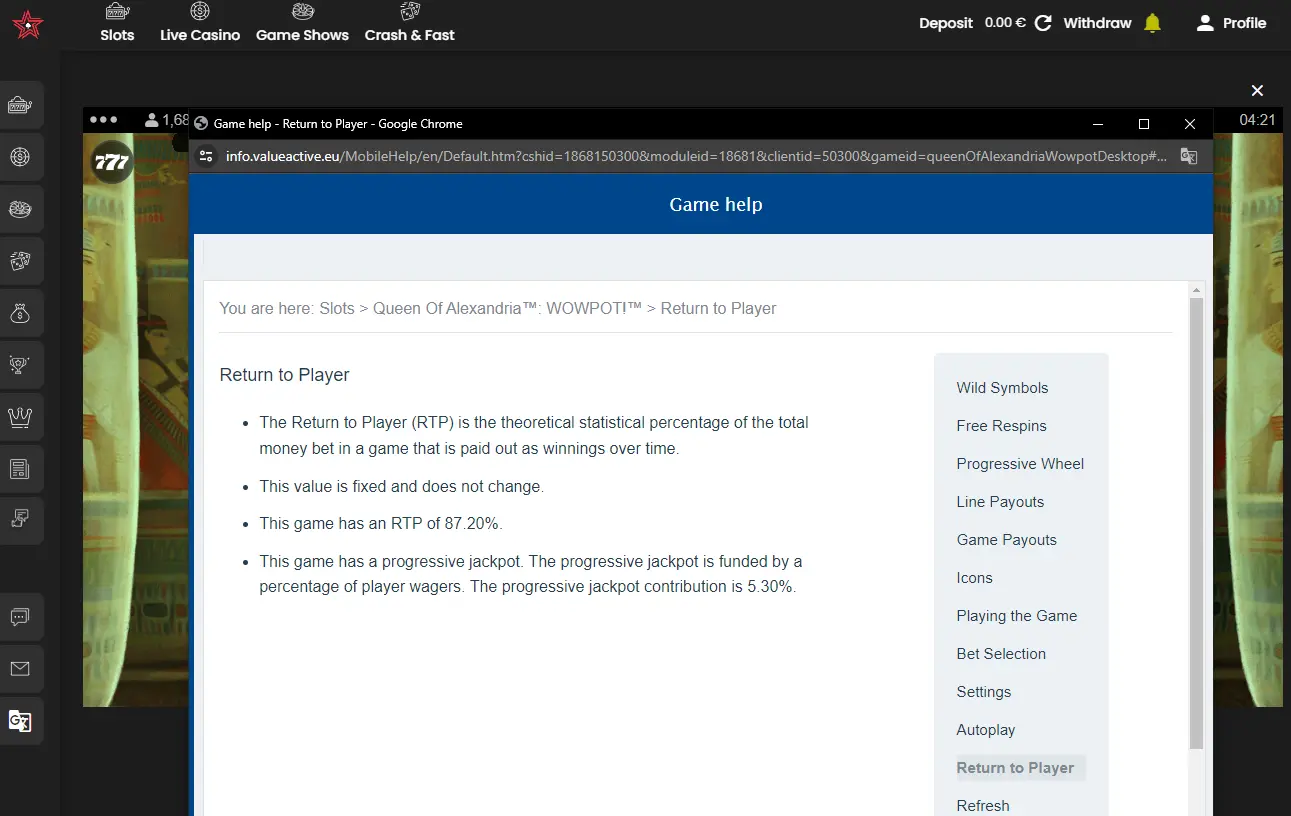This screenshot has width=1291, height=816.
Task: Open Settings help topic
Action: coord(983,692)
